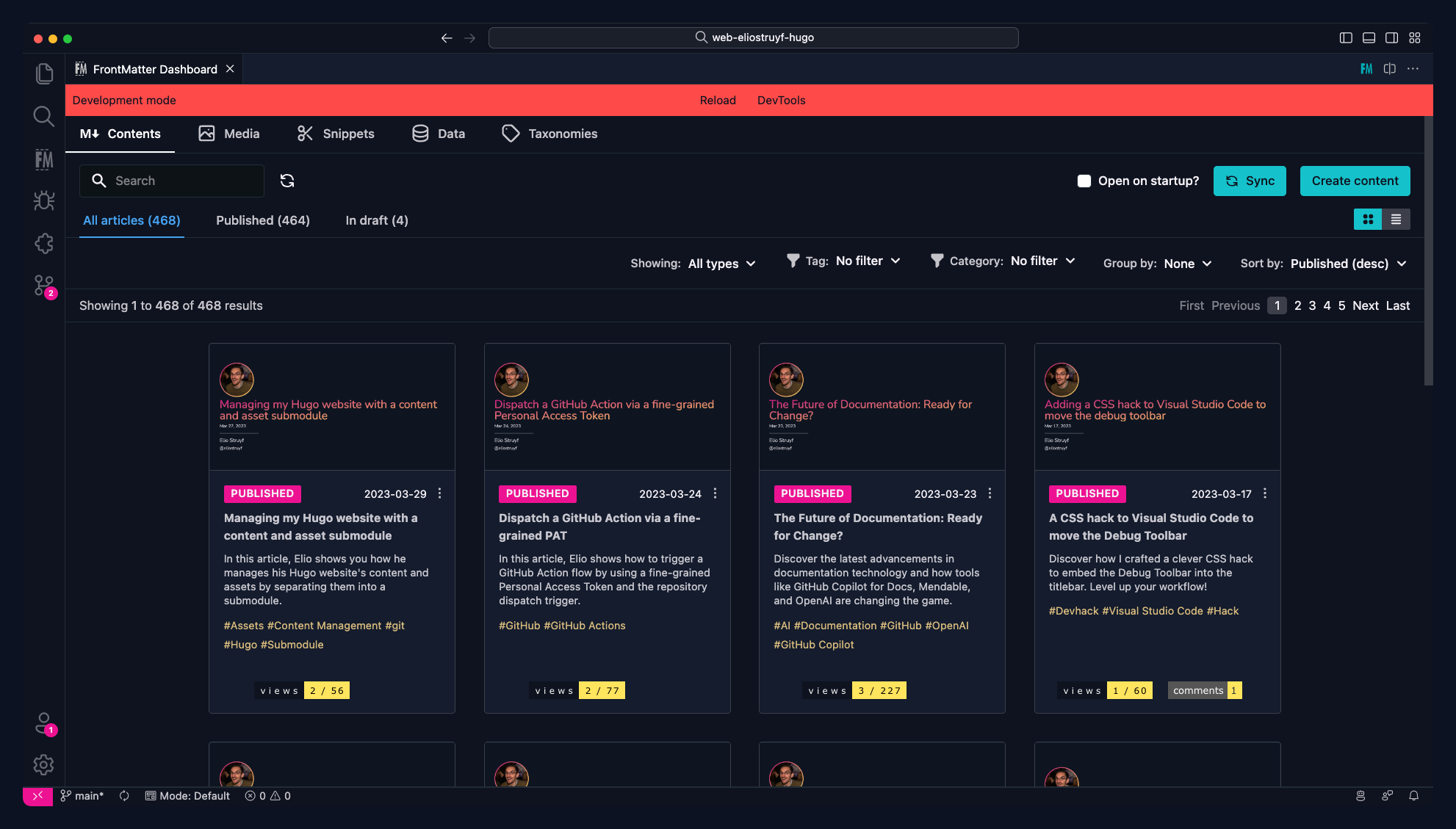Screen dimensions: 1456x829
Task: Click the Sync button
Action: click(x=1249, y=181)
